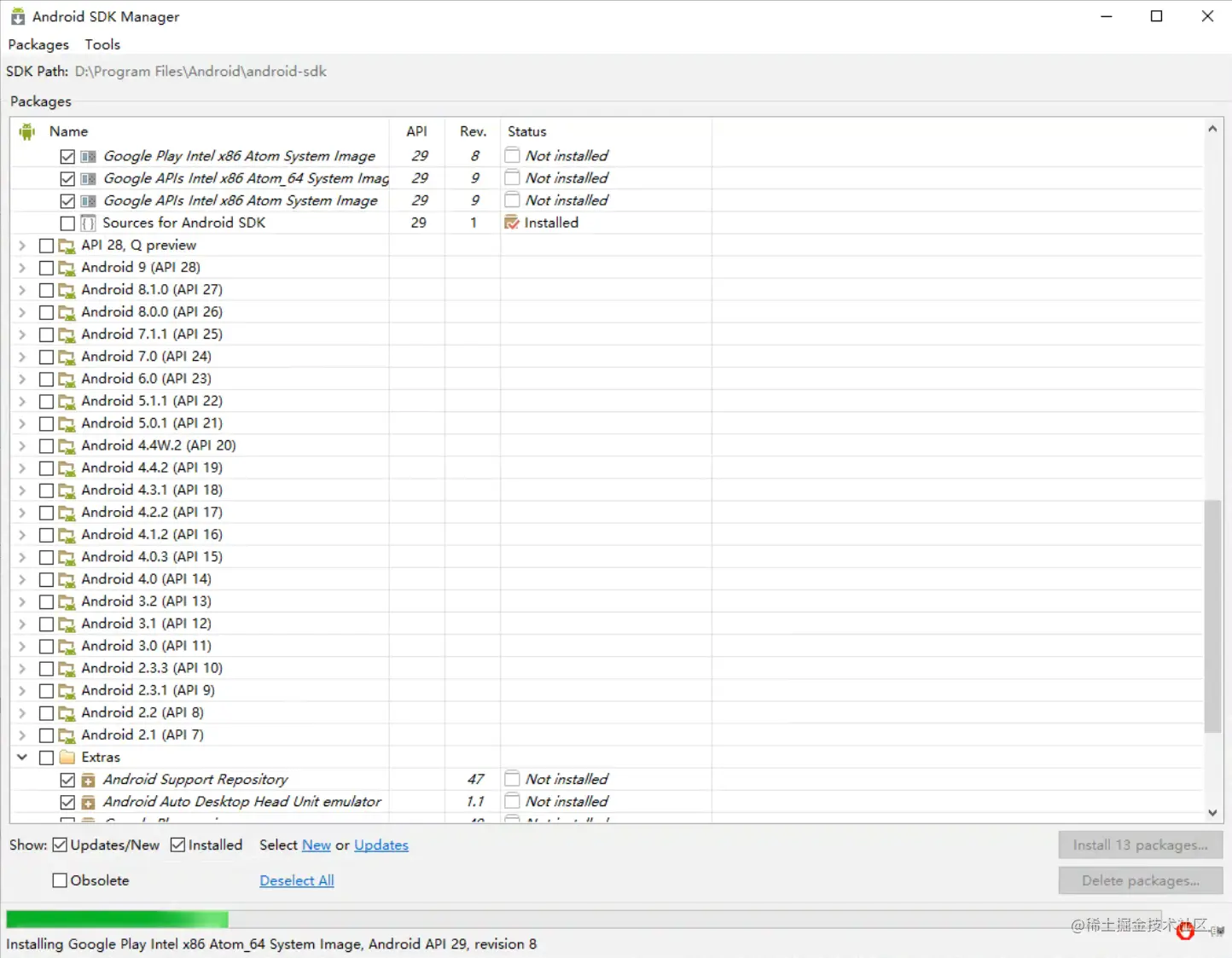This screenshot has height=958, width=1232.
Task: Click Google APIs Intel x86 Atom System Image icon
Action: tap(88, 200)
